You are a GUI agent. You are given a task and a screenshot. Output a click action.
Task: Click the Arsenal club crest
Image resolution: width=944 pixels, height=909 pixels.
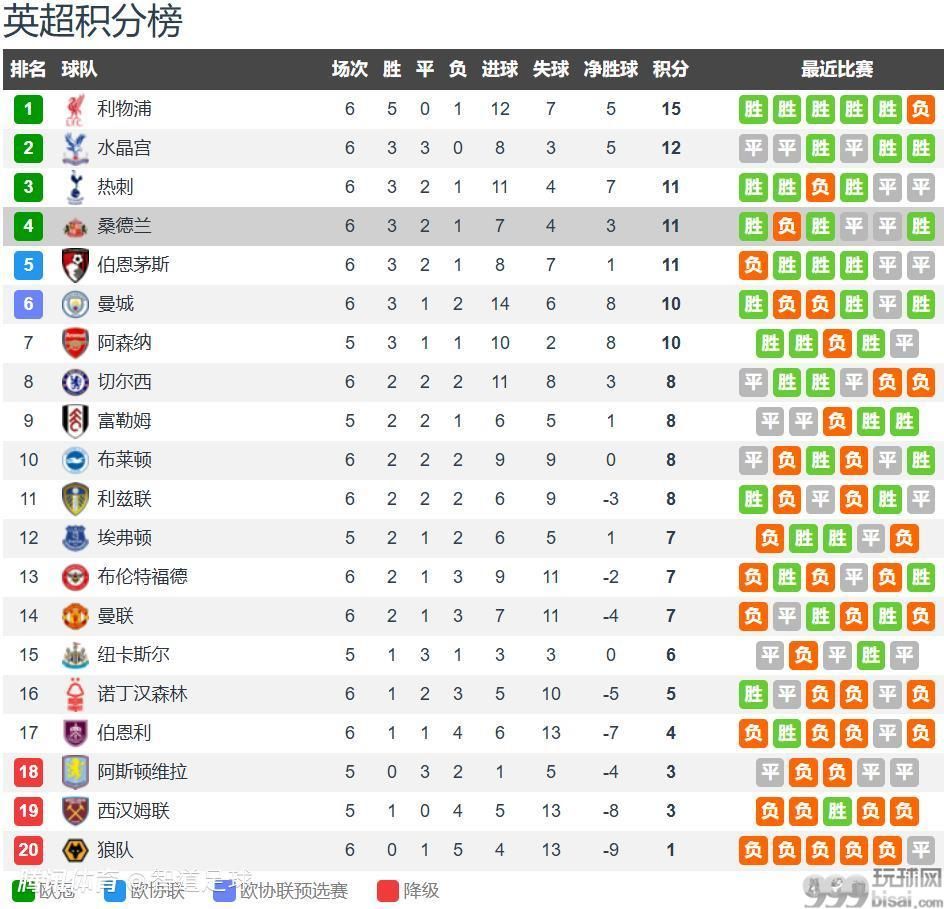pyautogui.click(x=75, y=343)
